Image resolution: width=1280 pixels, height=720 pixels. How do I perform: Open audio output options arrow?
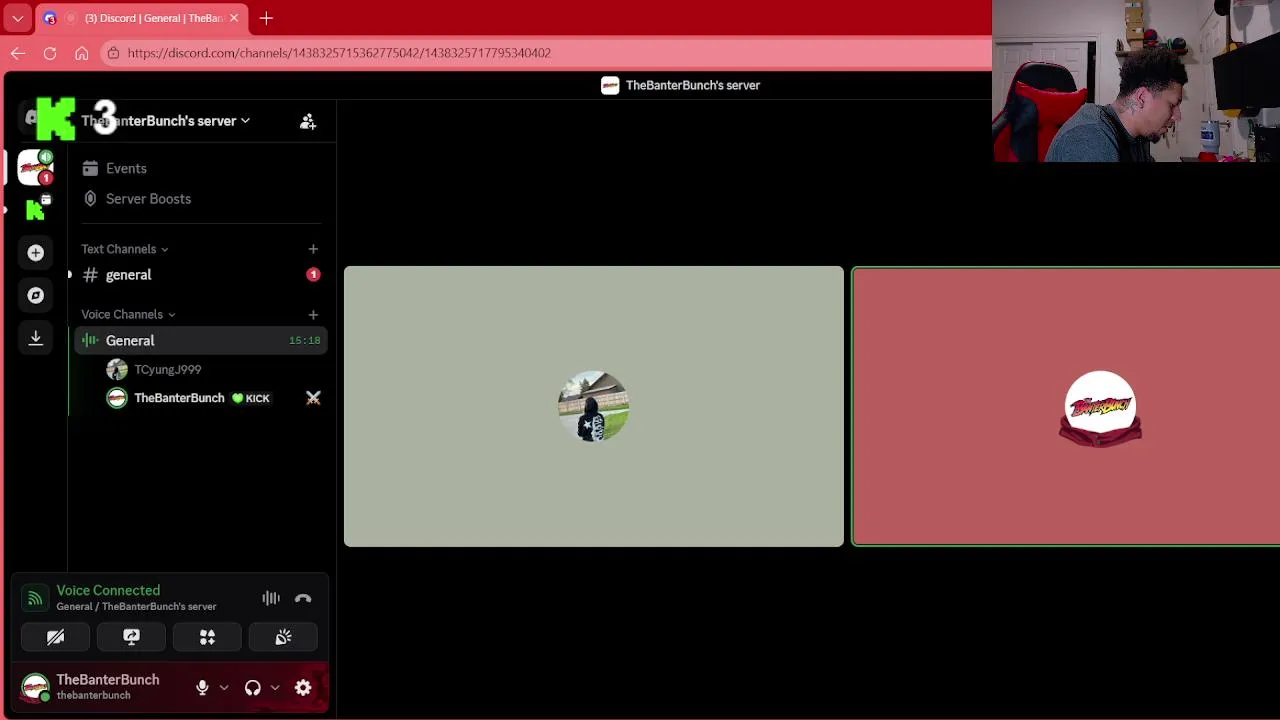pos(275,688)
